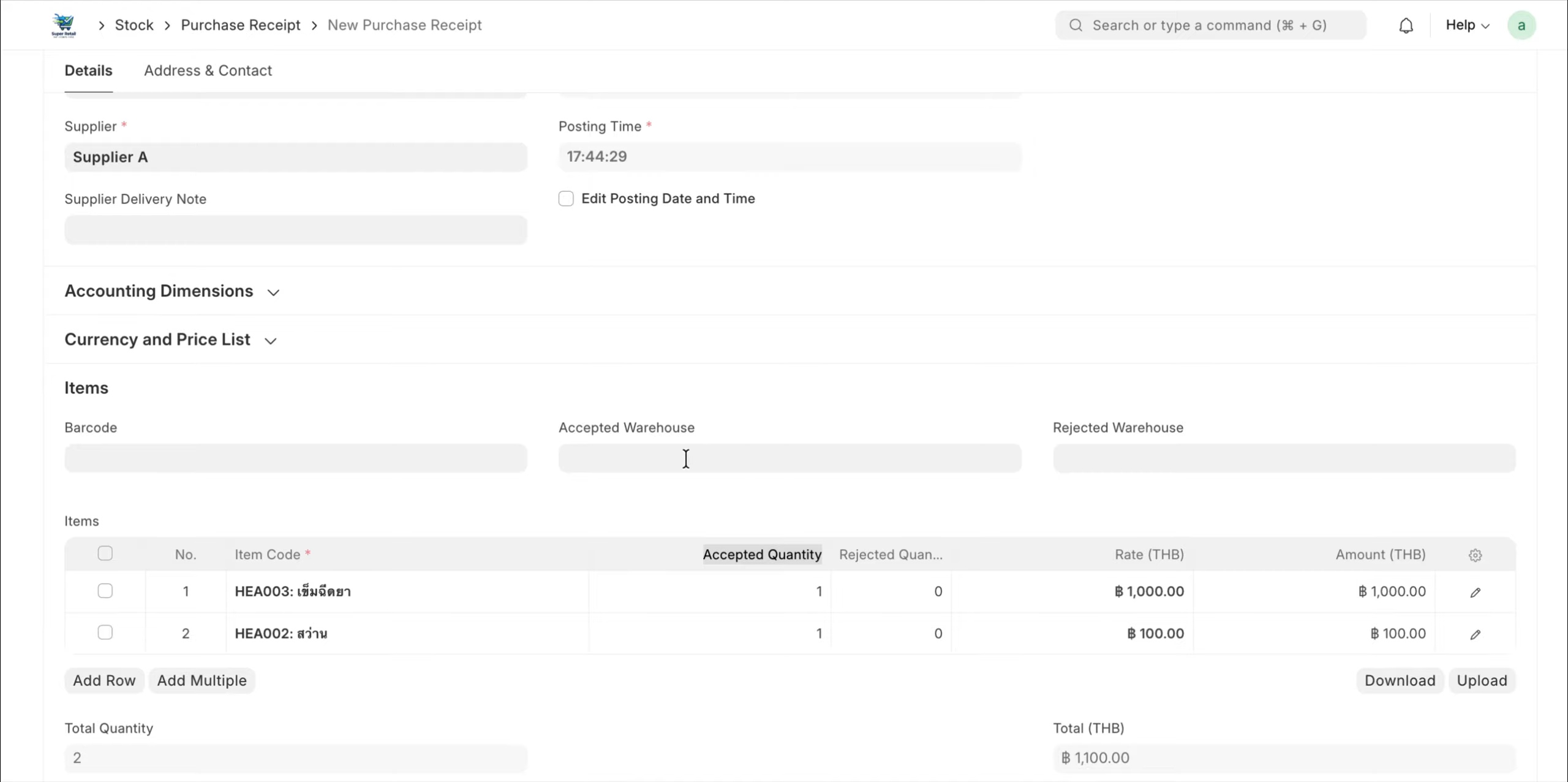The image size is (1568, 782).
Task: Open Accepted Warehouse link field
Action: (x=790, y=458)
